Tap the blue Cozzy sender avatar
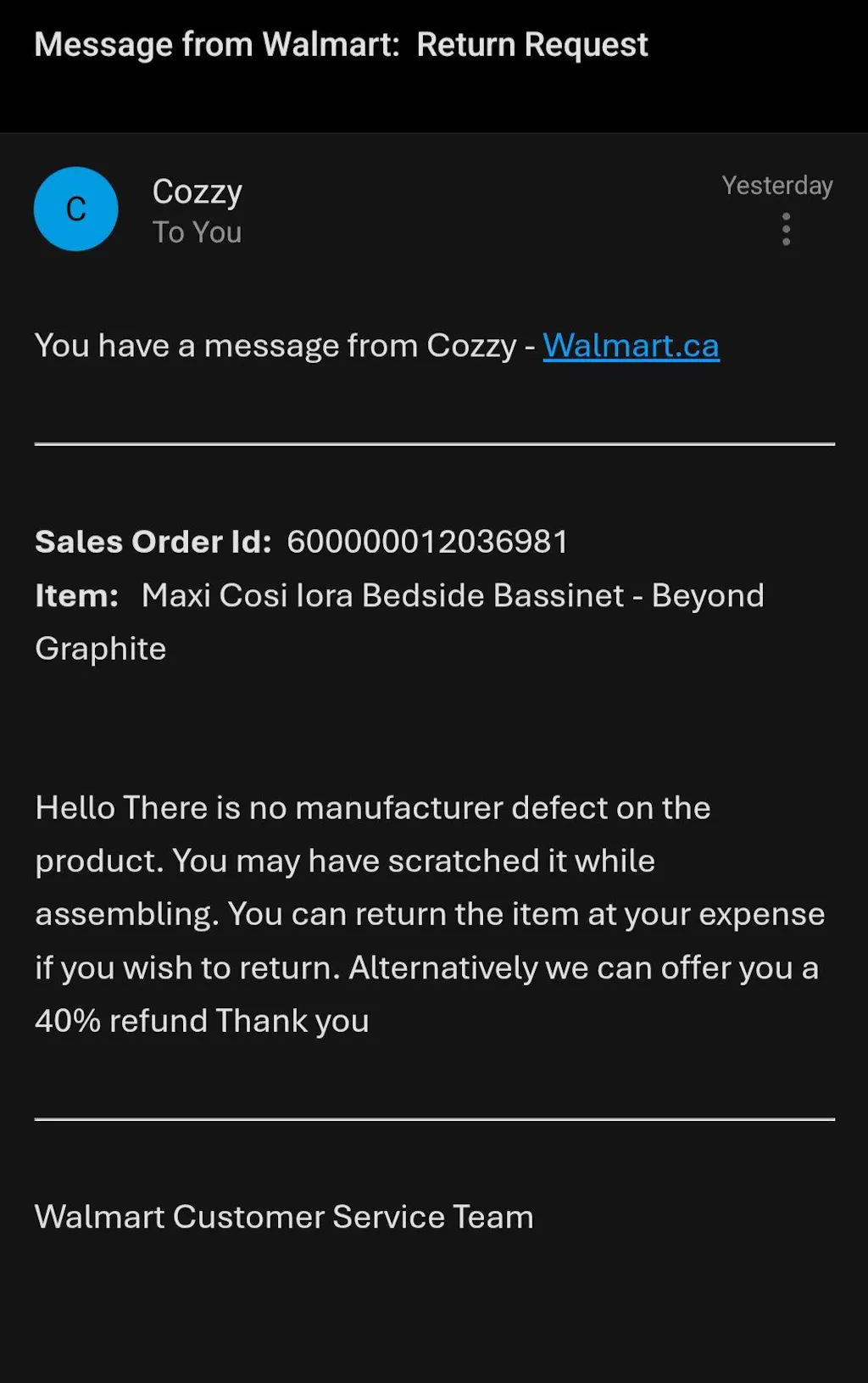 tap(75, 209)
